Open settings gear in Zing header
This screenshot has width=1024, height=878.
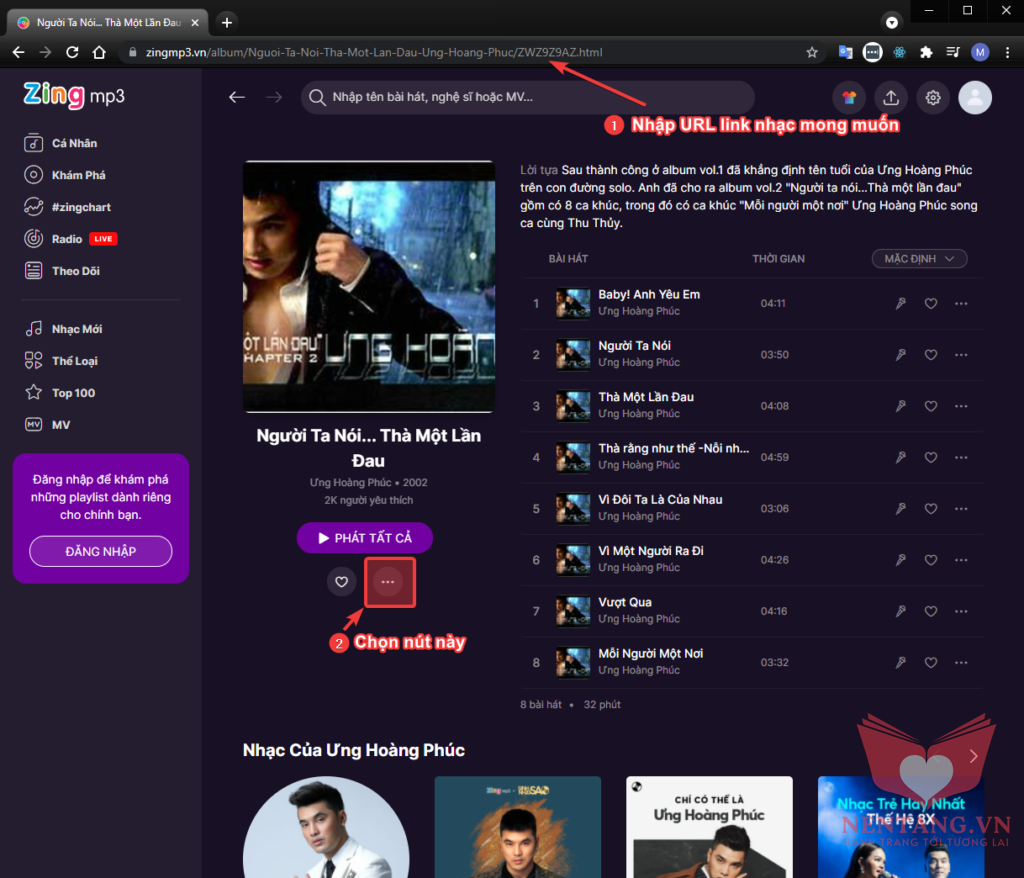[x=933, y=97]
